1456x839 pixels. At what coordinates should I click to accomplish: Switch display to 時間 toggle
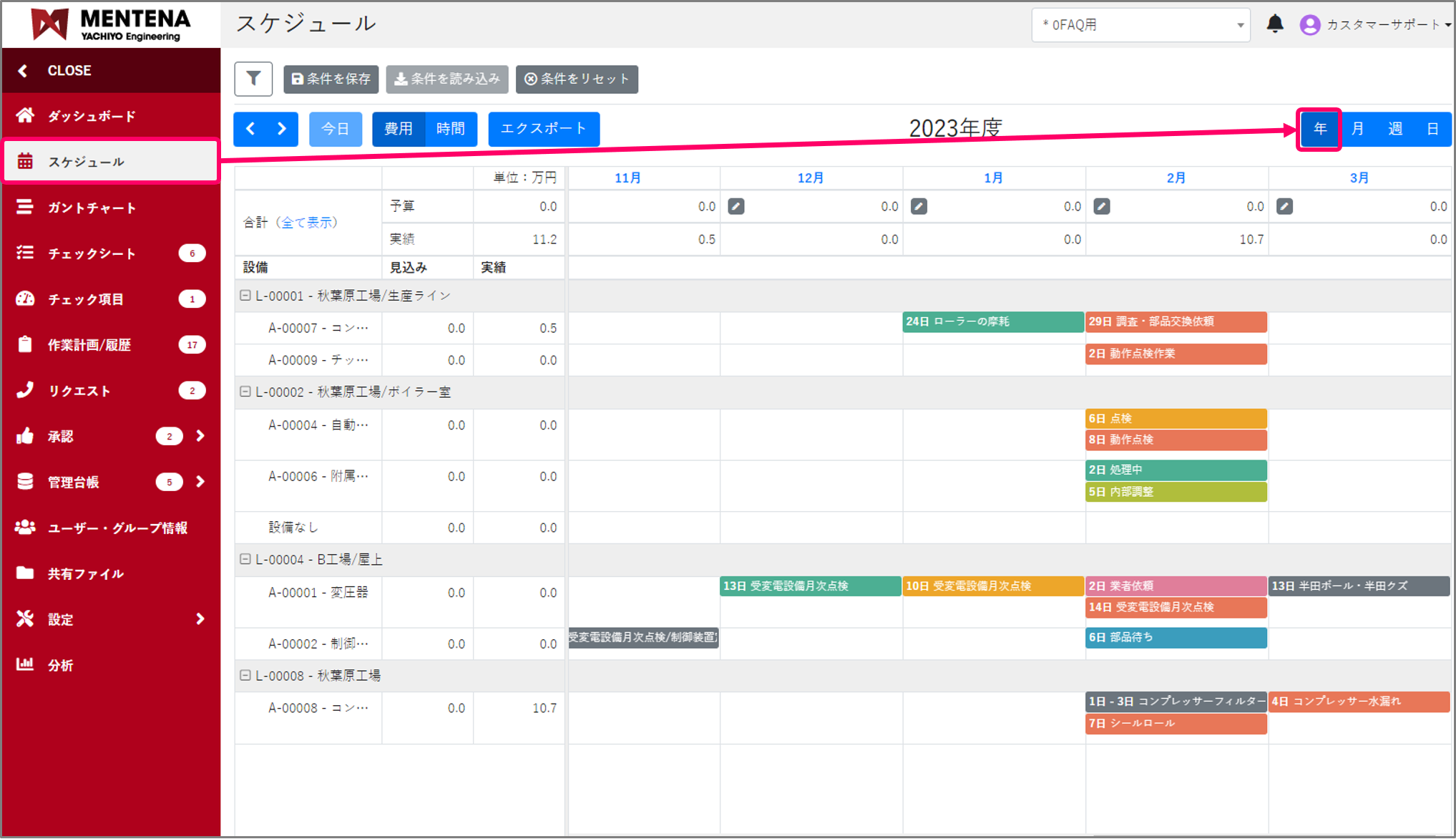[x=451, y=129]
